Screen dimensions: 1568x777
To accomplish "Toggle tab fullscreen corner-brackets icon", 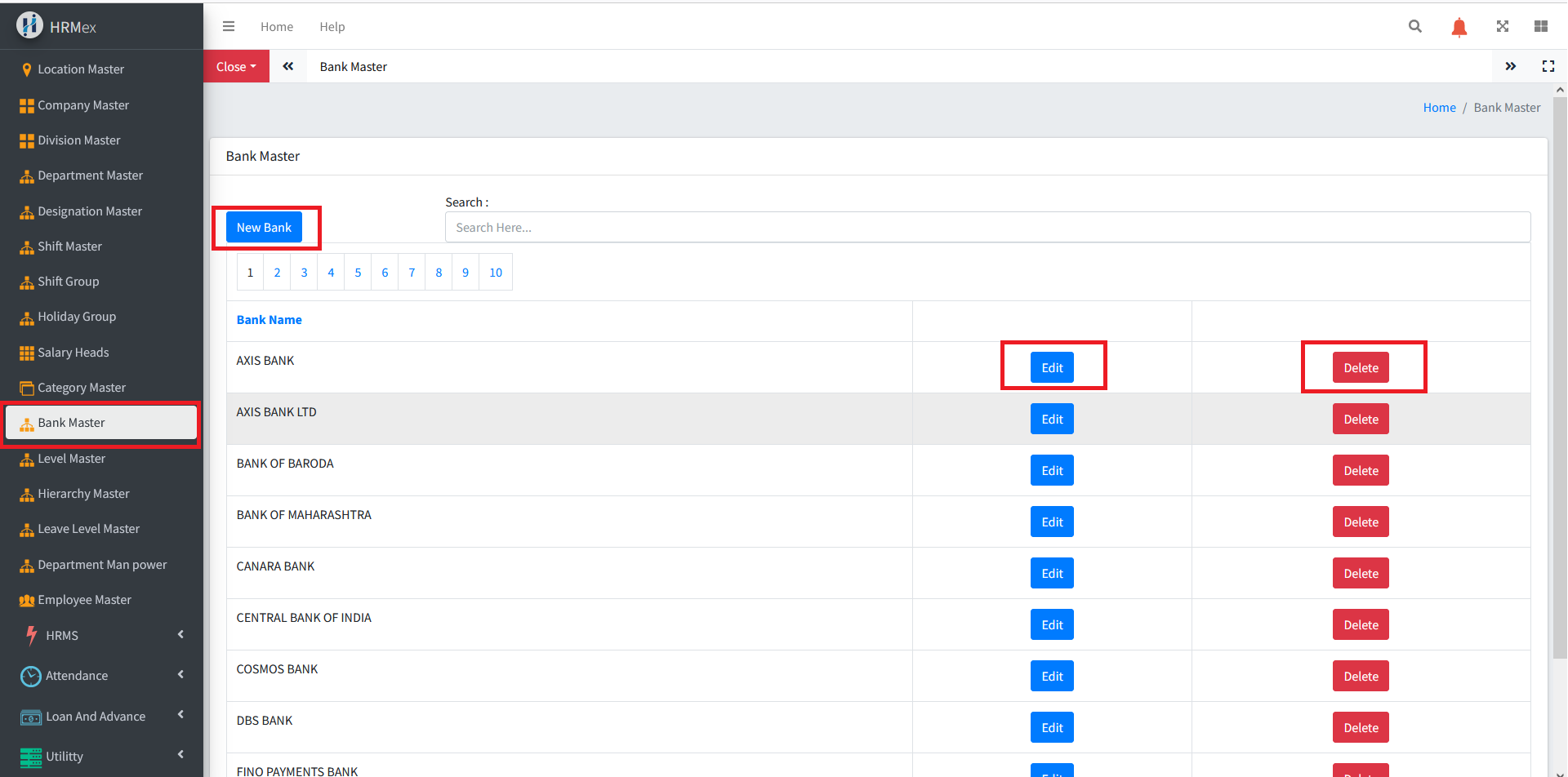I will tap(1548, 66).
